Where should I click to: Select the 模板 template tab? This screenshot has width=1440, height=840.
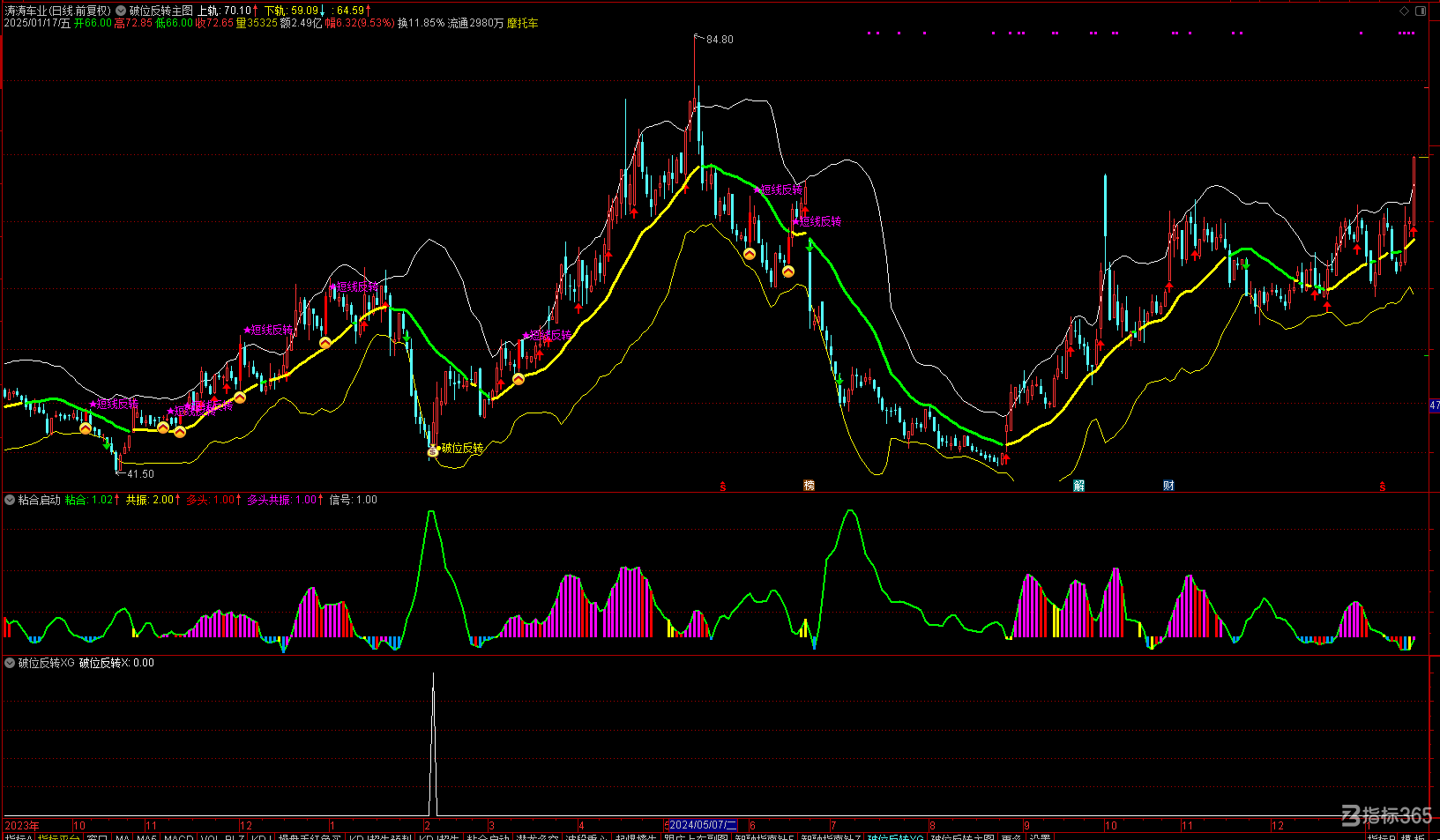[1413, 838]
